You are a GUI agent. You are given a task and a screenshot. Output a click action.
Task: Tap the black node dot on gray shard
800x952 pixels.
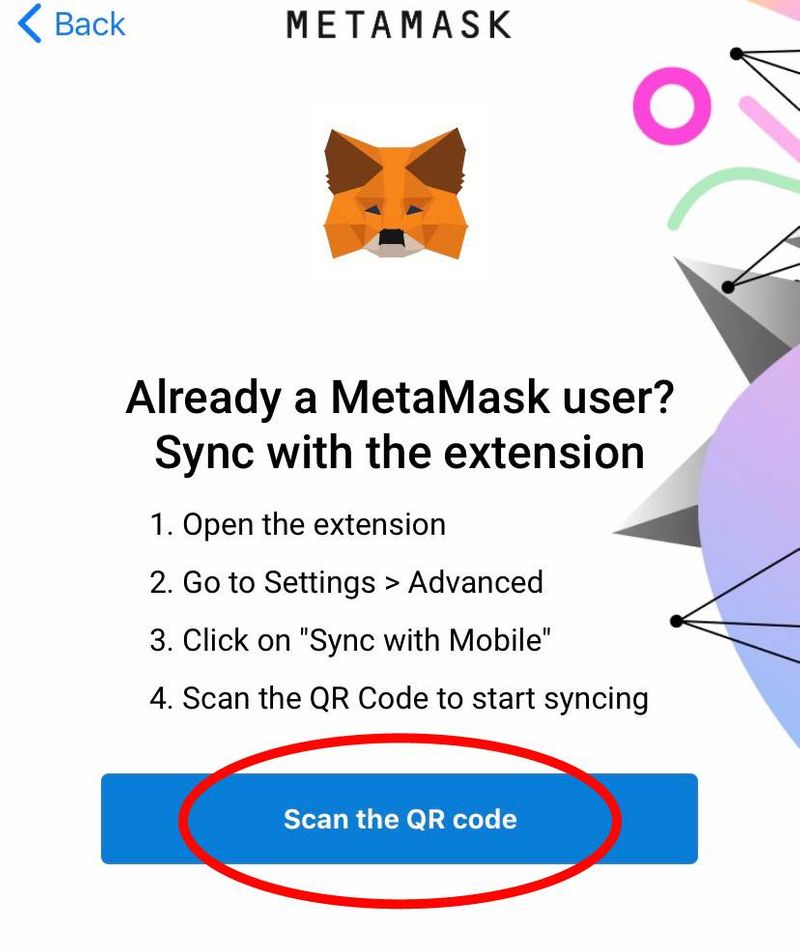pos(728,287)
